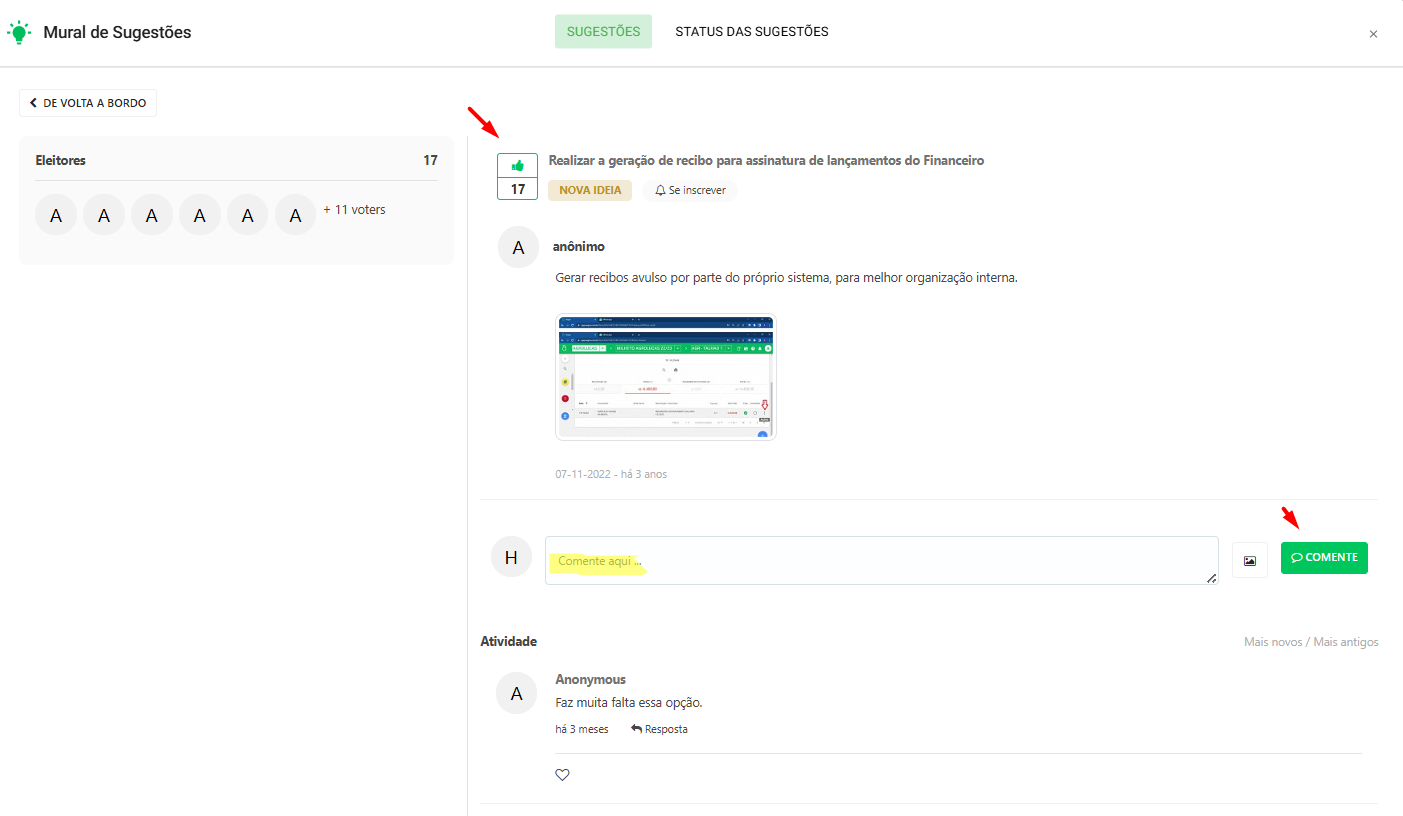Click the thumbs-up vote icon
1403x816 pixels.
[517, 166]
